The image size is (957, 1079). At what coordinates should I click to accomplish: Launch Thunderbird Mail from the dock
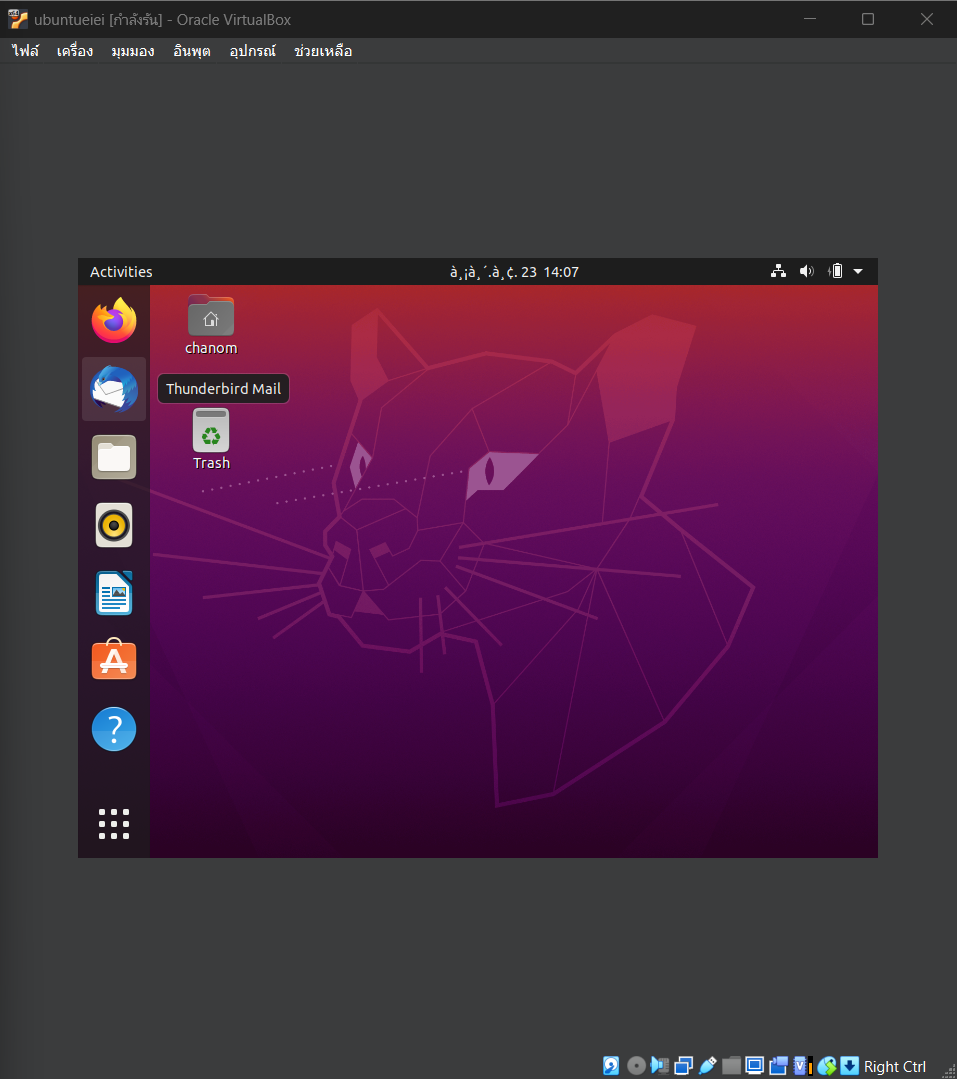tap(113, 389)
